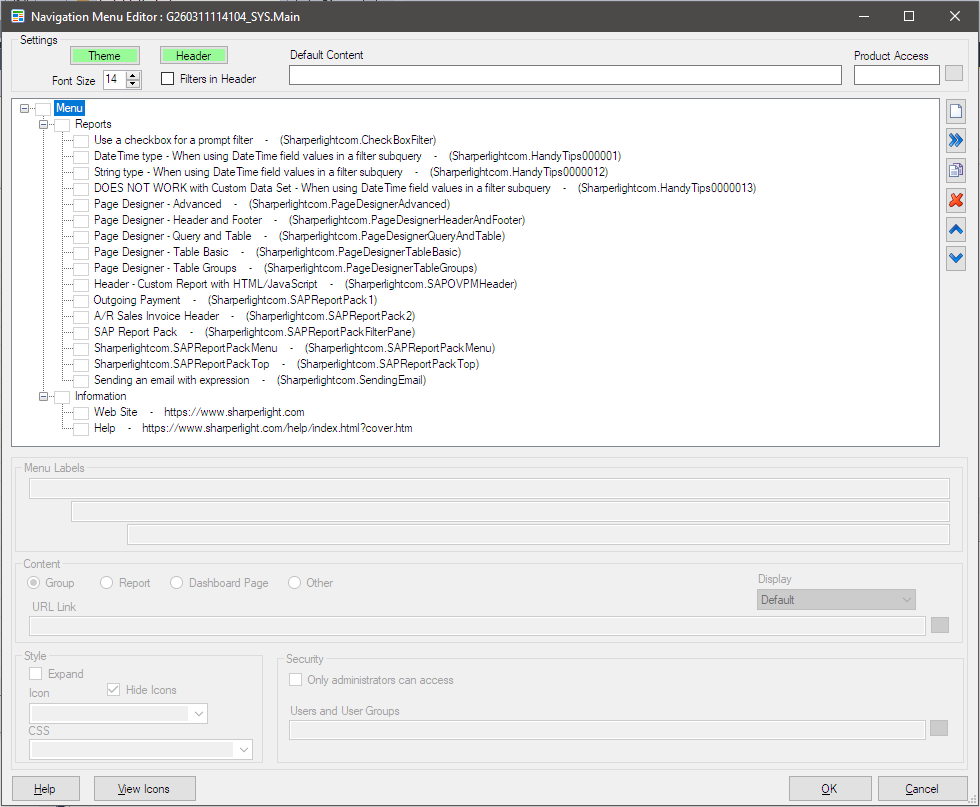Select the 'Outgoing Payment' tree row

(236, 300)
